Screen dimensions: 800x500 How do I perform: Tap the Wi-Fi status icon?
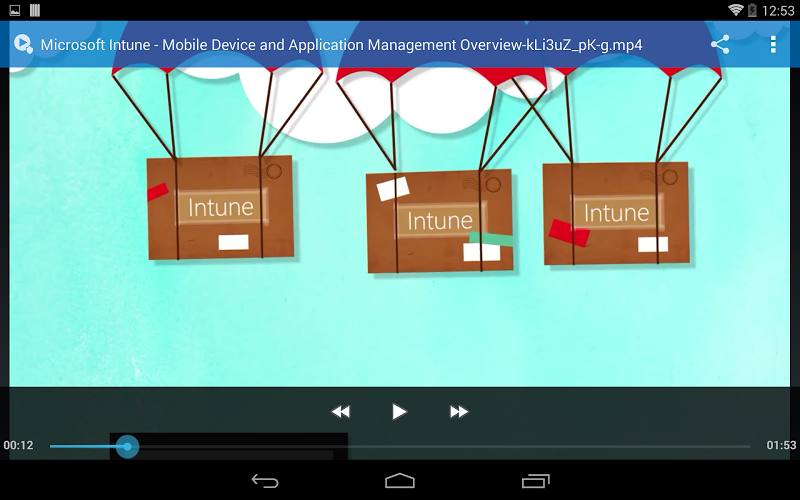[735, 10]
